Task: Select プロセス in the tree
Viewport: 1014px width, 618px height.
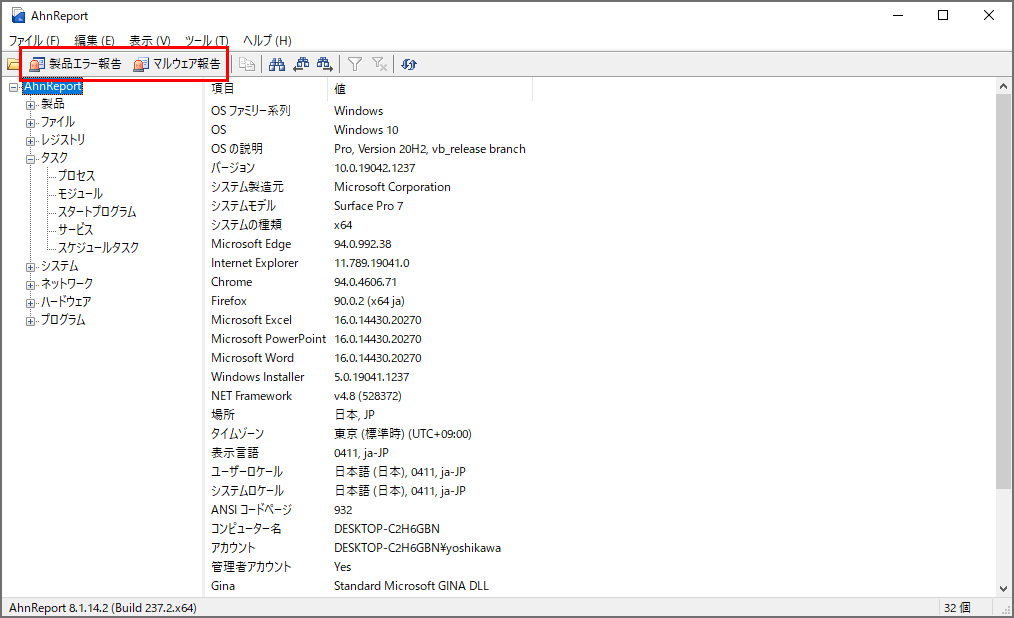Action: tap(76, 176)
